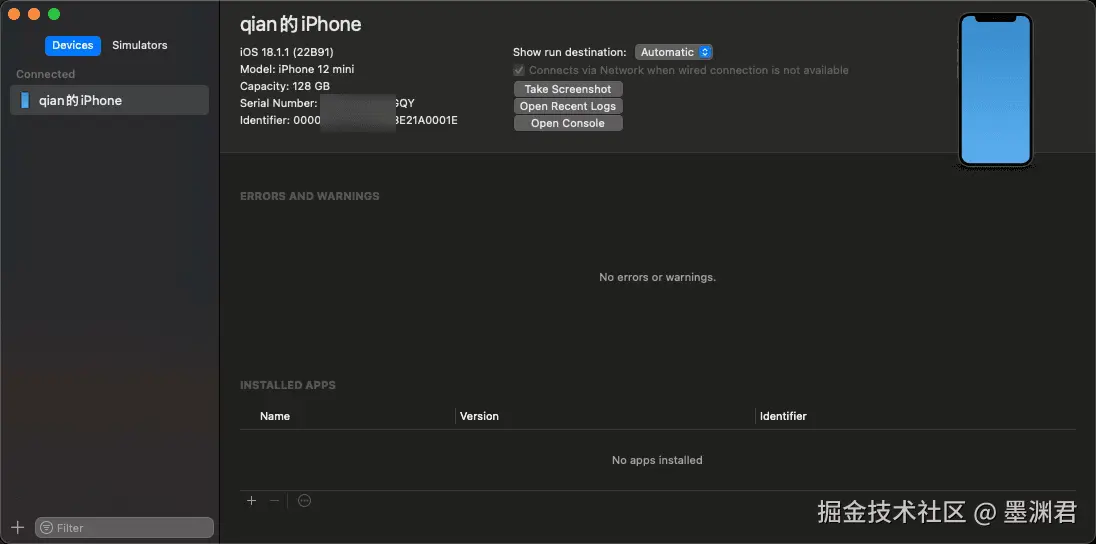The height and width of the screenshot is (544, 1096).
Task: Click the Identifier line text
Action: tap(349, 120)
